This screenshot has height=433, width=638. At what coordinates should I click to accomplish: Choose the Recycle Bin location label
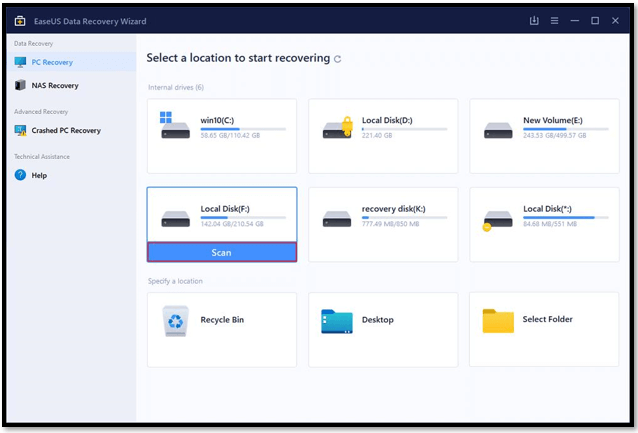pos(222,319)
